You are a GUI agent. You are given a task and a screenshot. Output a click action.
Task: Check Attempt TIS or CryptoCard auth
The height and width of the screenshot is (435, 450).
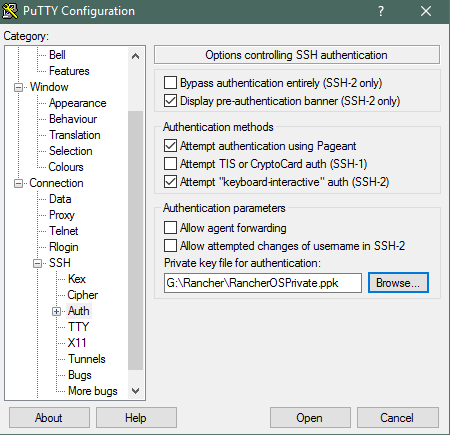170,164
